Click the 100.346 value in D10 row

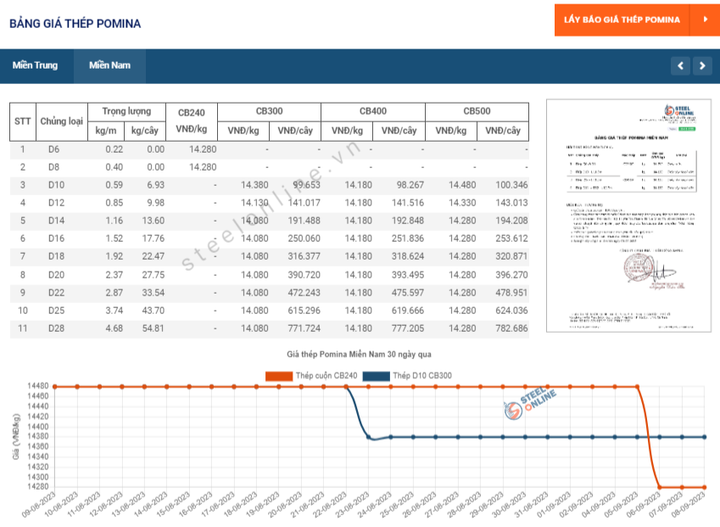point(512,185)
